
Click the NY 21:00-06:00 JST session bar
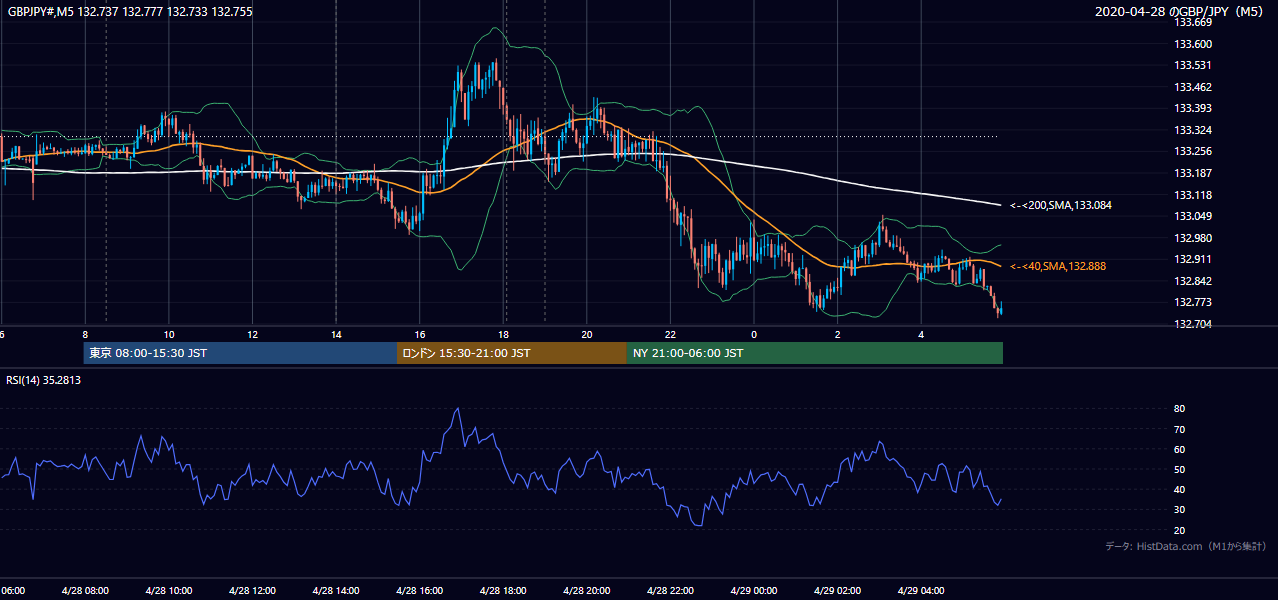point(815,353)
